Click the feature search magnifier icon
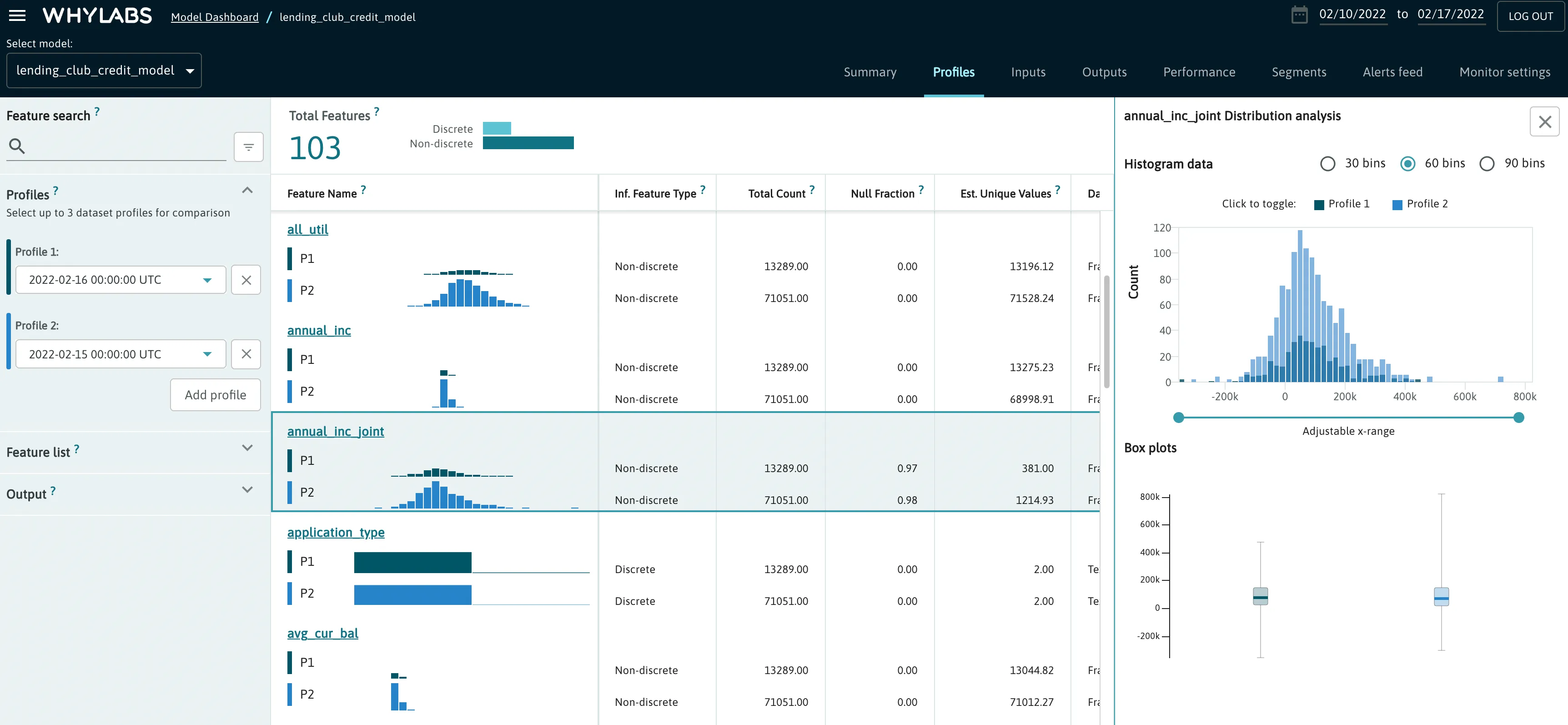The height and width of the screenshot is (725, 1568). tap(17, 146)
